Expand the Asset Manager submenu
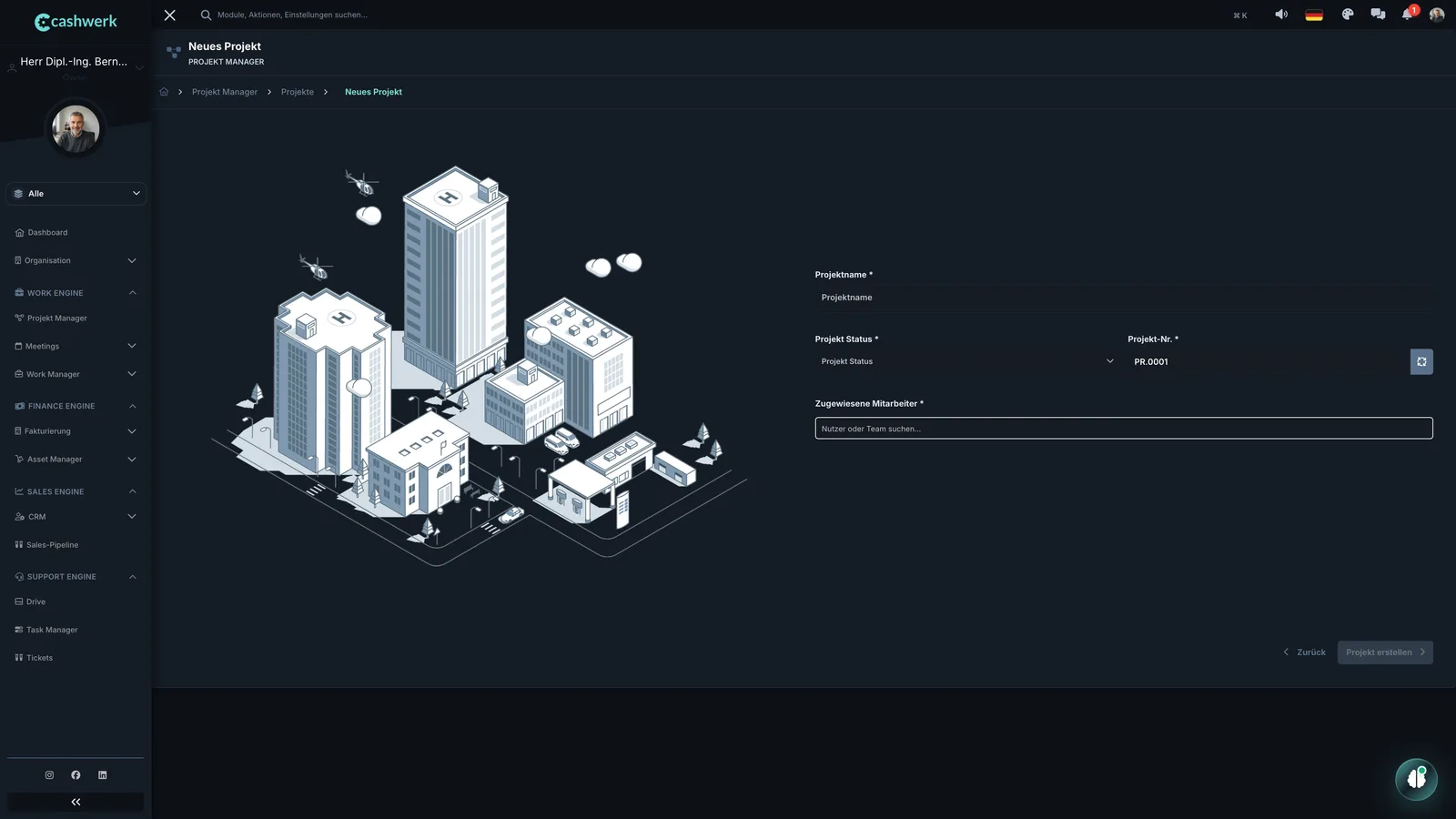 [76, 460]
